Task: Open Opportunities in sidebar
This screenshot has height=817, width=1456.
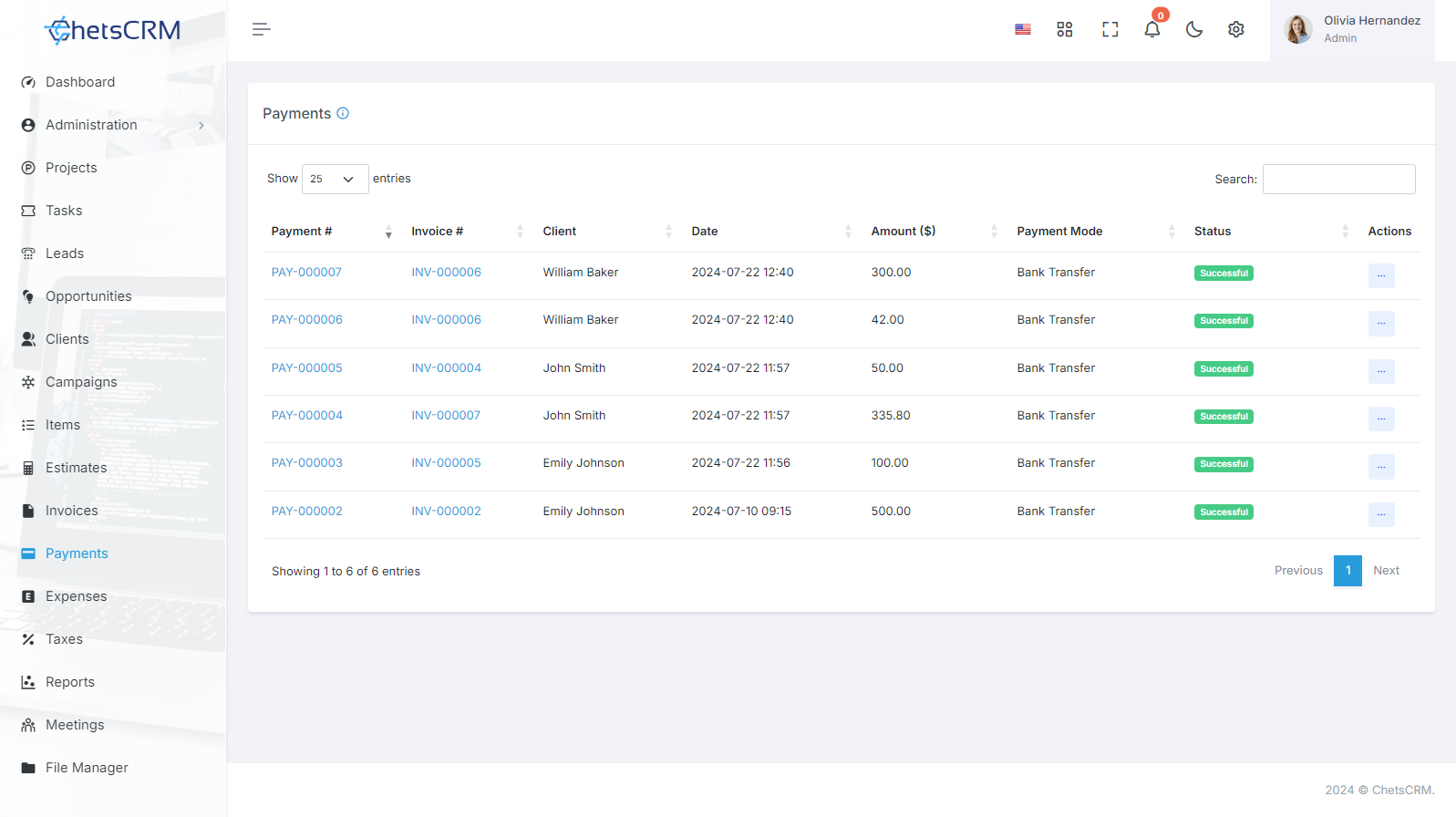Action: tap(88, 296)
